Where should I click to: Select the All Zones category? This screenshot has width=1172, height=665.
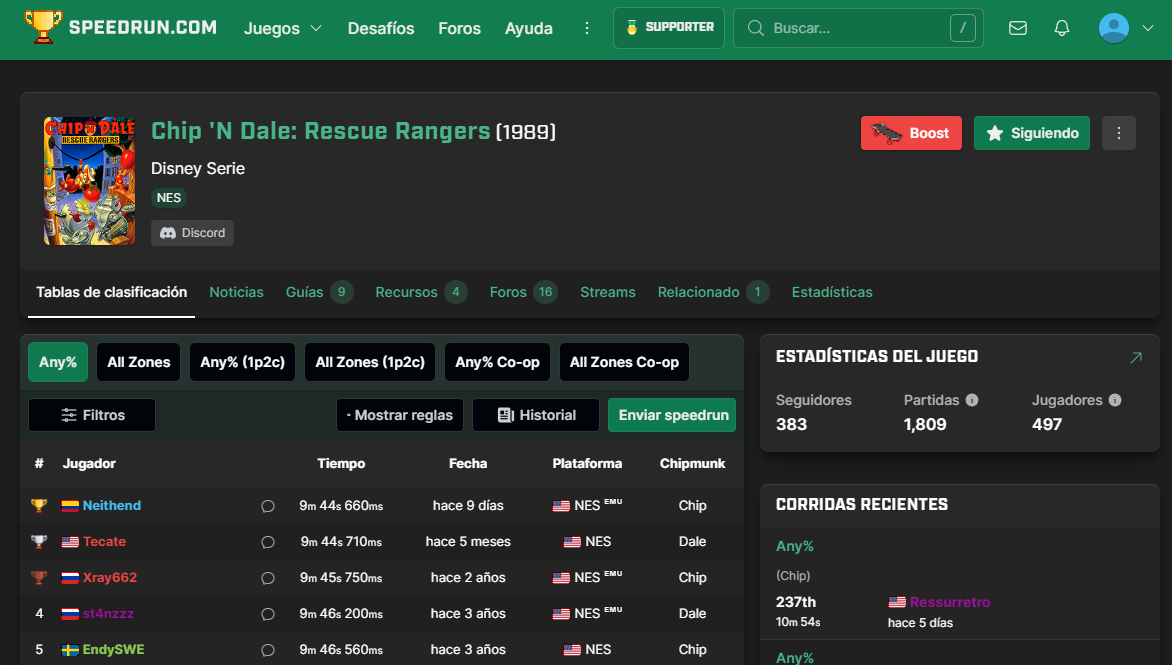point(138,362)
